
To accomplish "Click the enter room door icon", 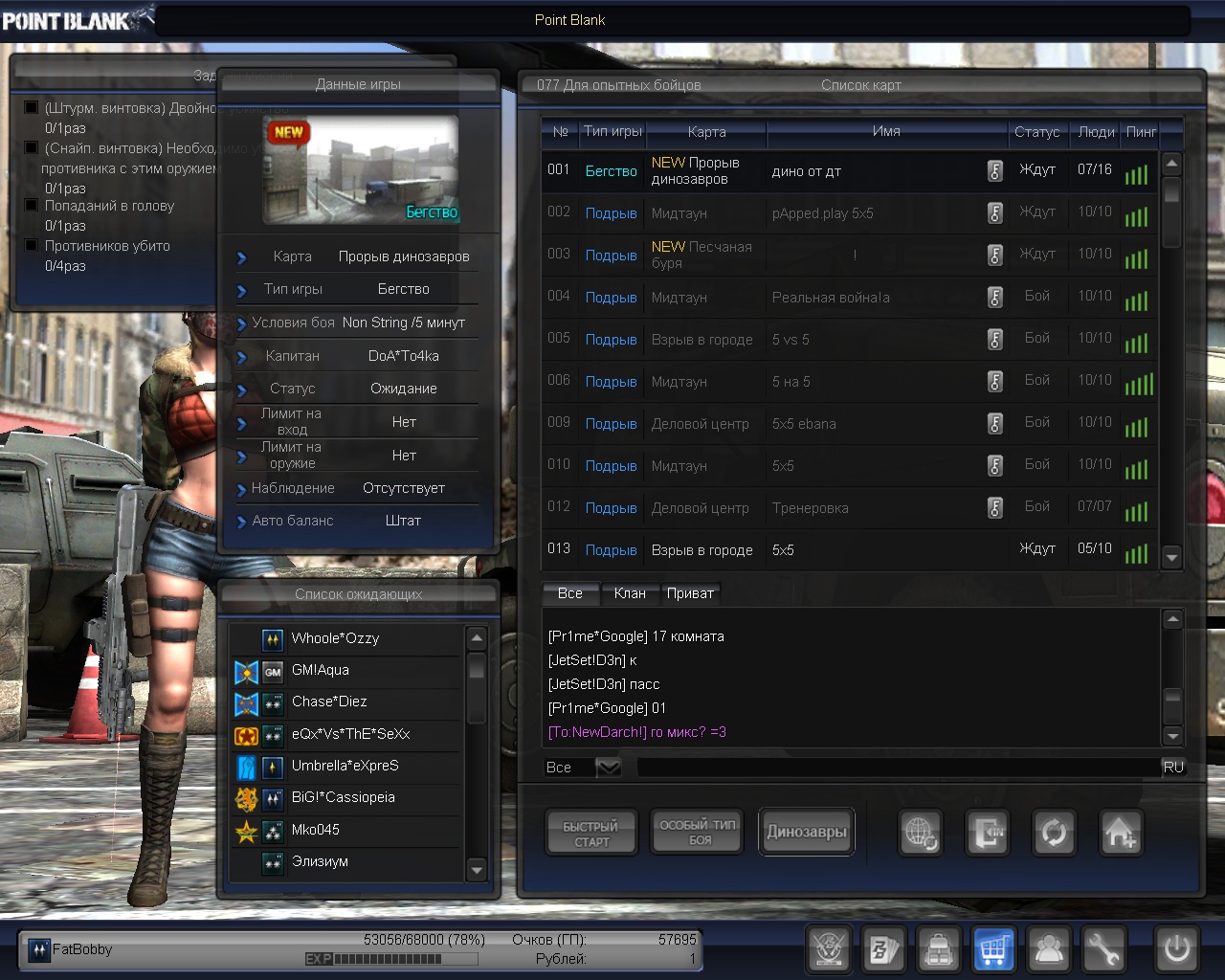I will pos(987,833).
